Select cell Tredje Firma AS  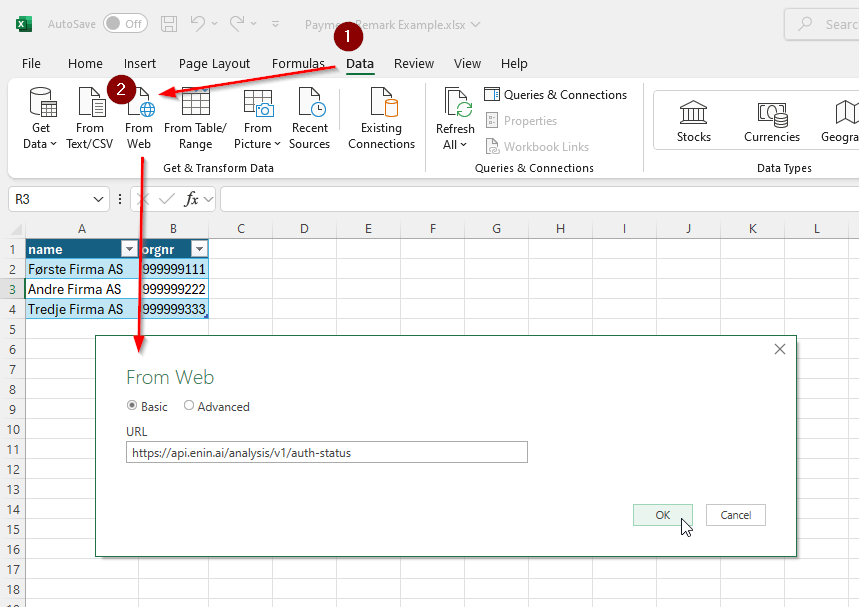[x=82, y=309]
